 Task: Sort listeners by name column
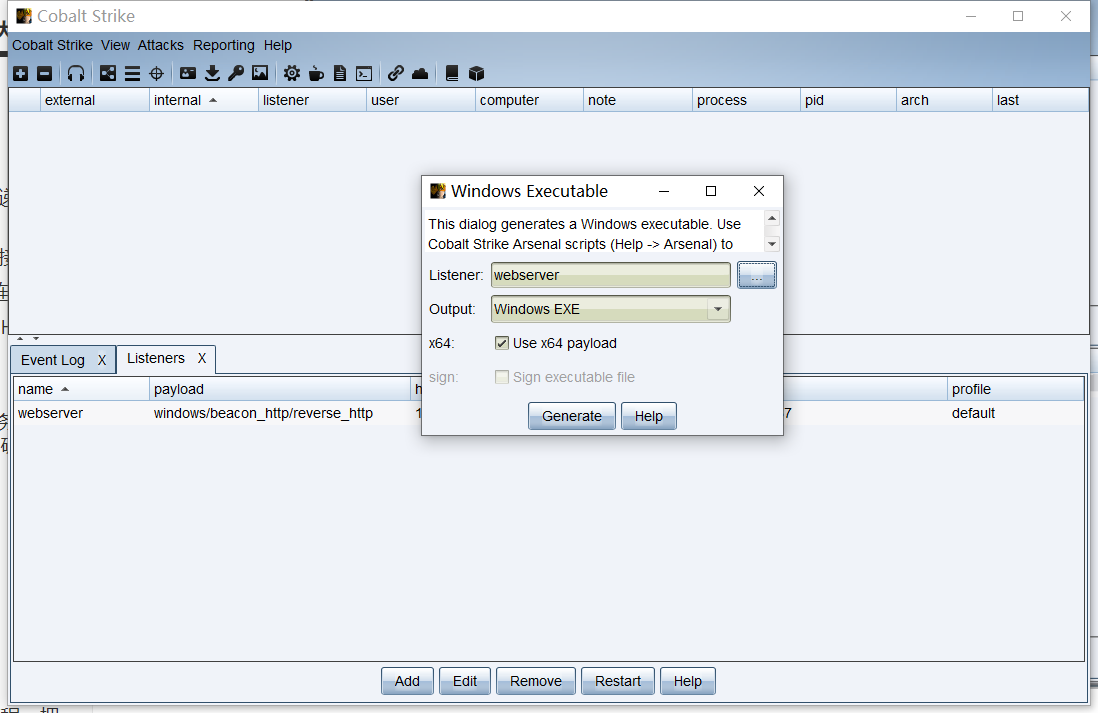pyautogui.click(x=81, y=389)
